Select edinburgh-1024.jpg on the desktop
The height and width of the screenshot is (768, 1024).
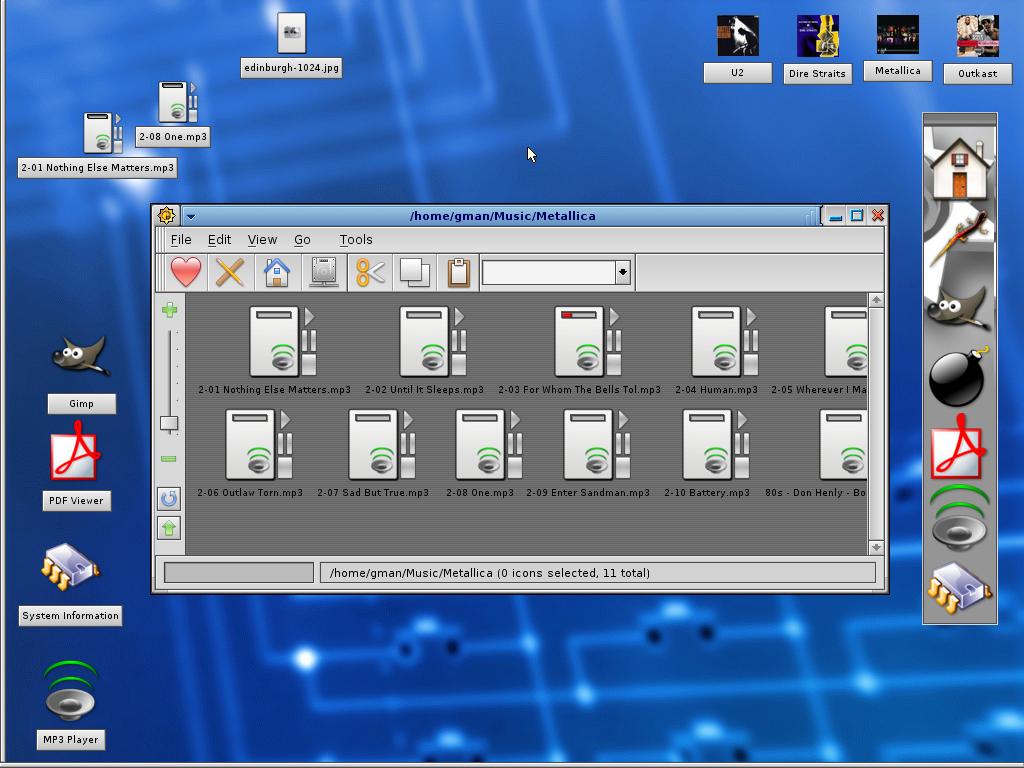click(291, 33)
